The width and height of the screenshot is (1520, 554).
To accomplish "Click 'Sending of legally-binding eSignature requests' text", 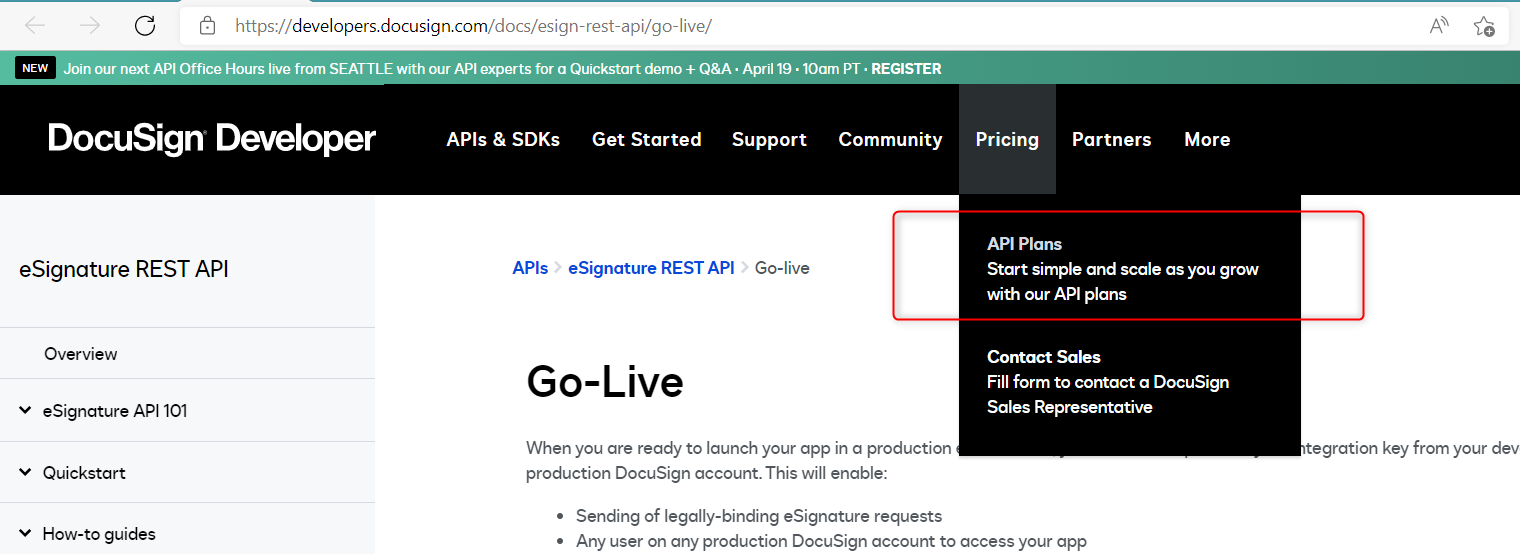I will 759,516.
